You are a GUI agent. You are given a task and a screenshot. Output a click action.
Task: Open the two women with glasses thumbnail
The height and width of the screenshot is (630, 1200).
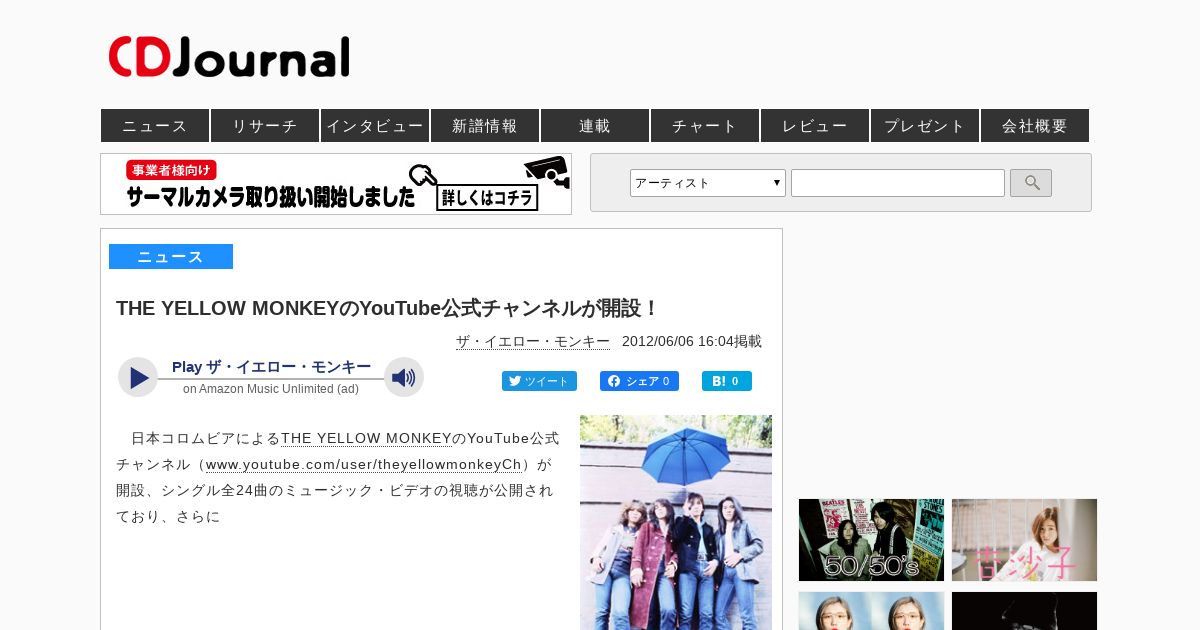[871, 611]
